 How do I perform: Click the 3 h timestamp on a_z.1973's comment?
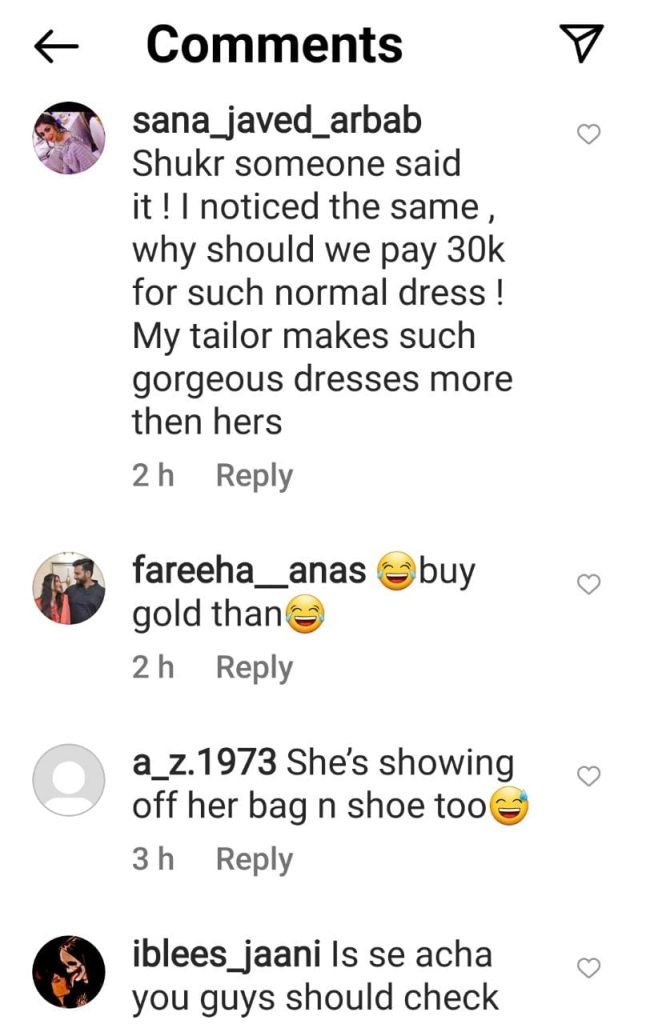153,859
